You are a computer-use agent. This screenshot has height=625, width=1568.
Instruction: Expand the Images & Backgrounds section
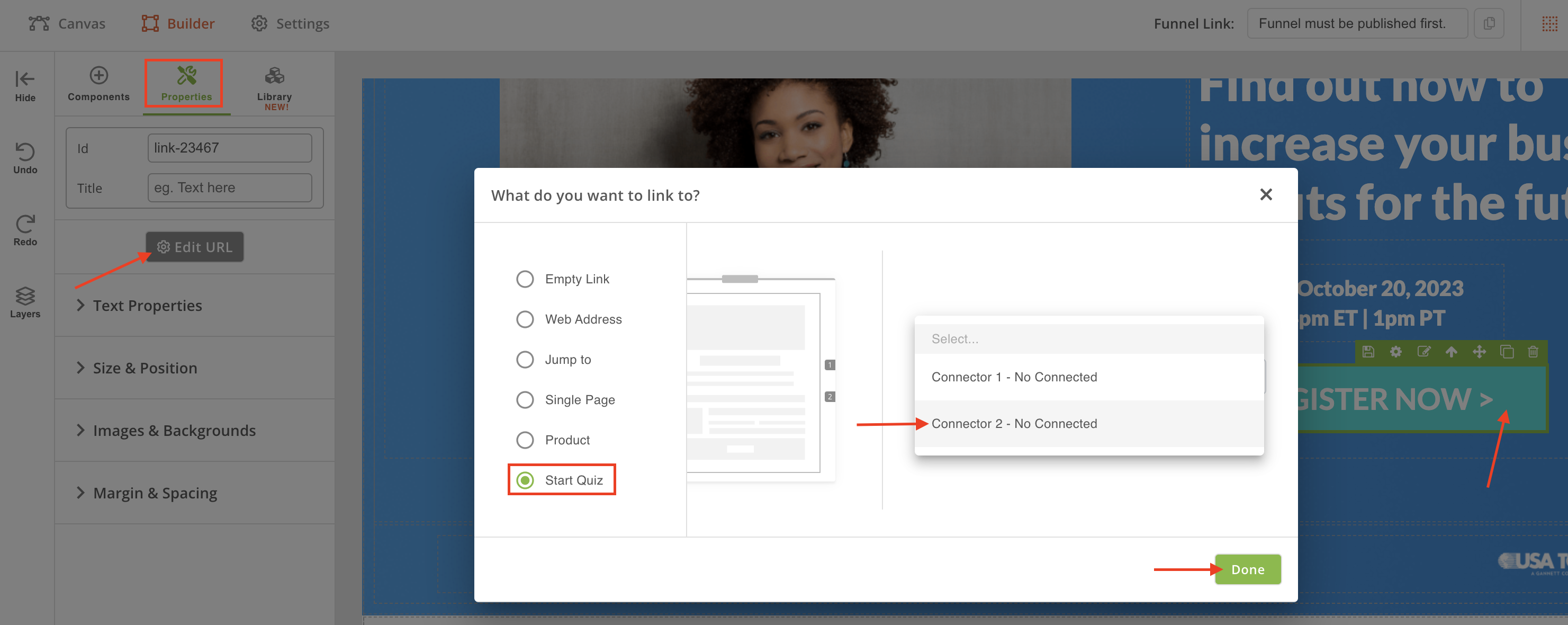click(174, 430)
